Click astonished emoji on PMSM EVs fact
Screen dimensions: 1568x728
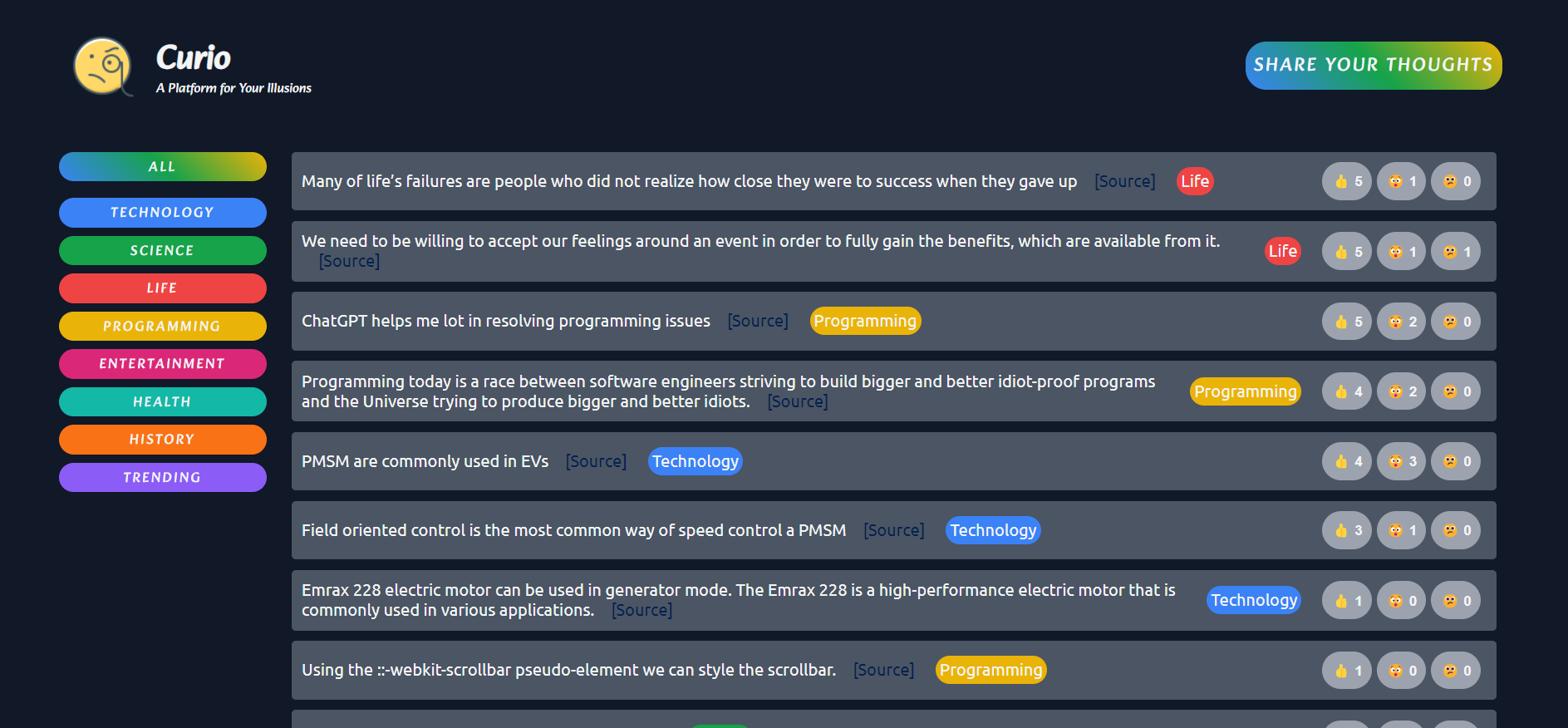pyautogui.click(x=1402, y=461)
